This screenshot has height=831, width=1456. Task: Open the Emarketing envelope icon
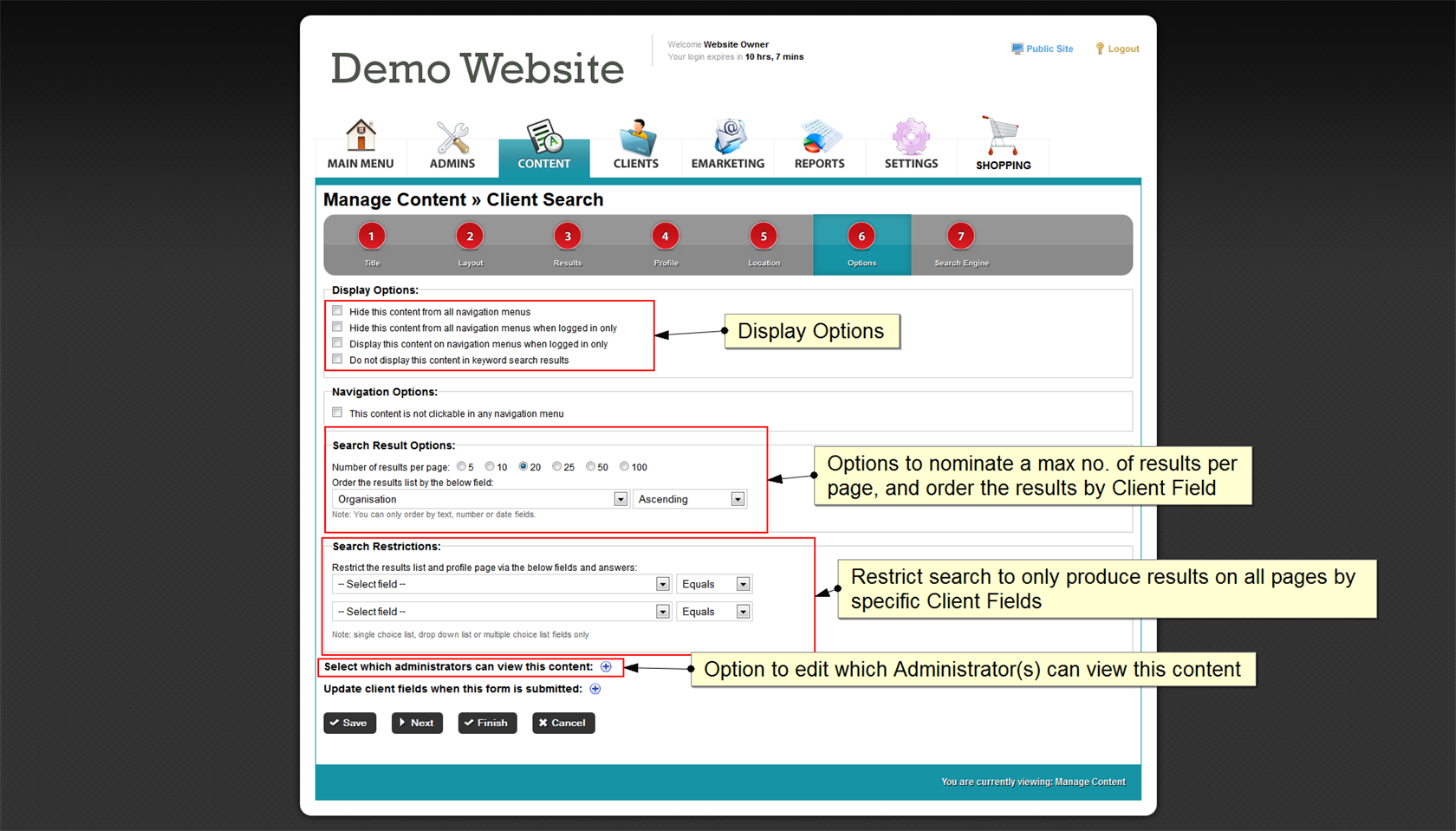click(728, 137)
